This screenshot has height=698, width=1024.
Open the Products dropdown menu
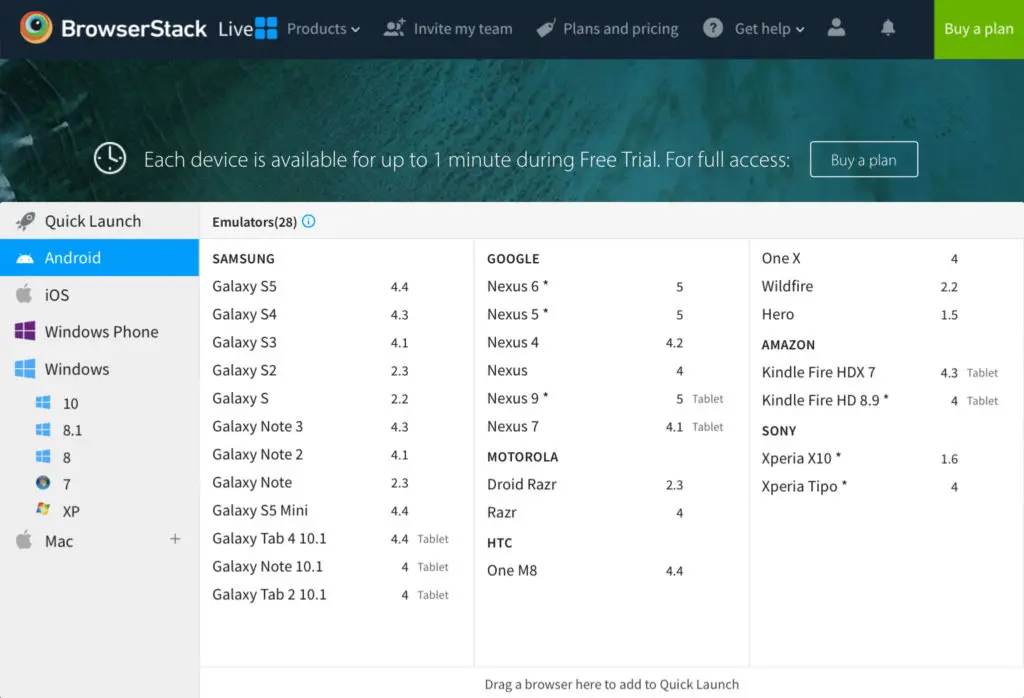click(323, 29)
